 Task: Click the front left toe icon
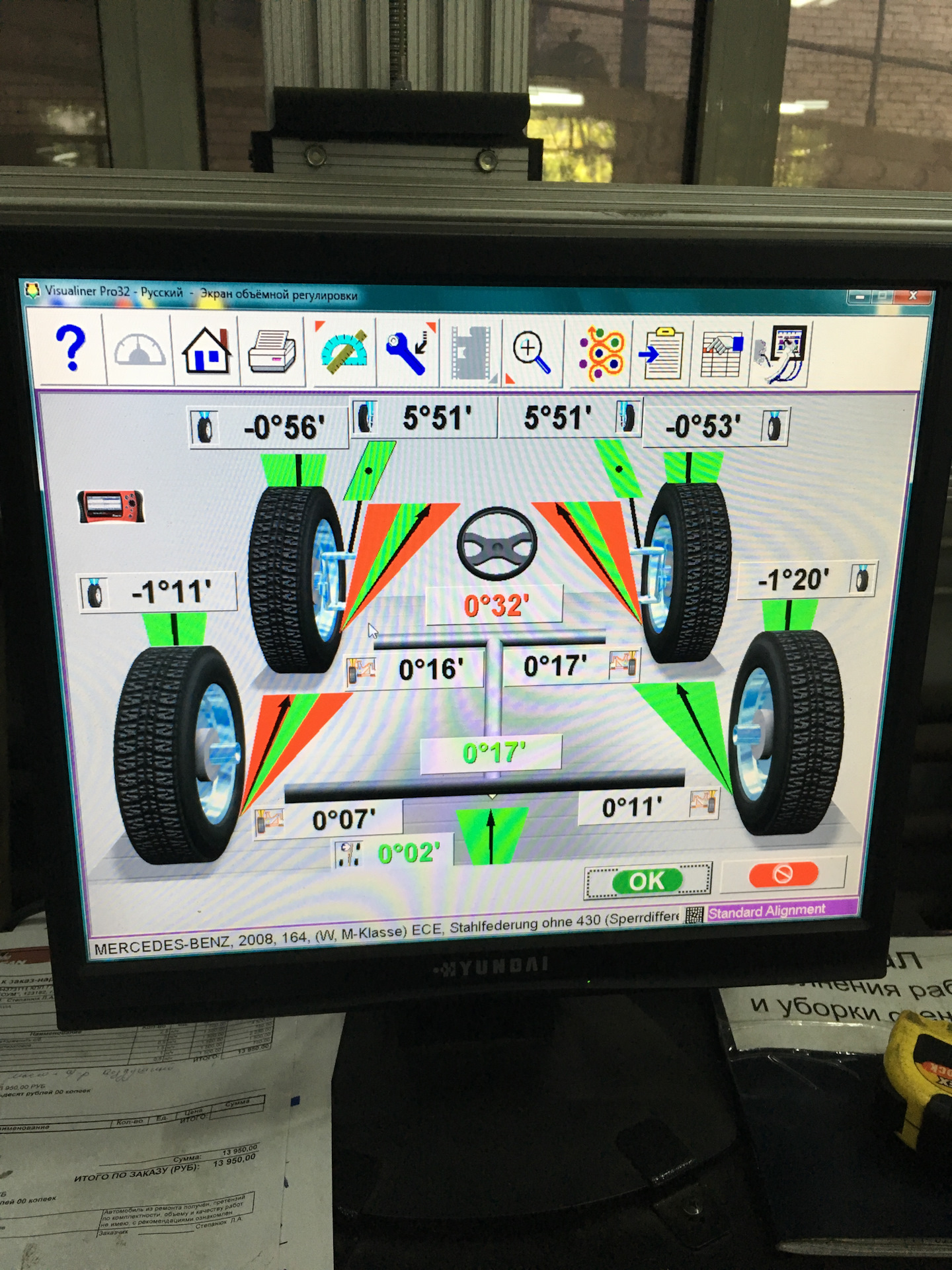361,671
